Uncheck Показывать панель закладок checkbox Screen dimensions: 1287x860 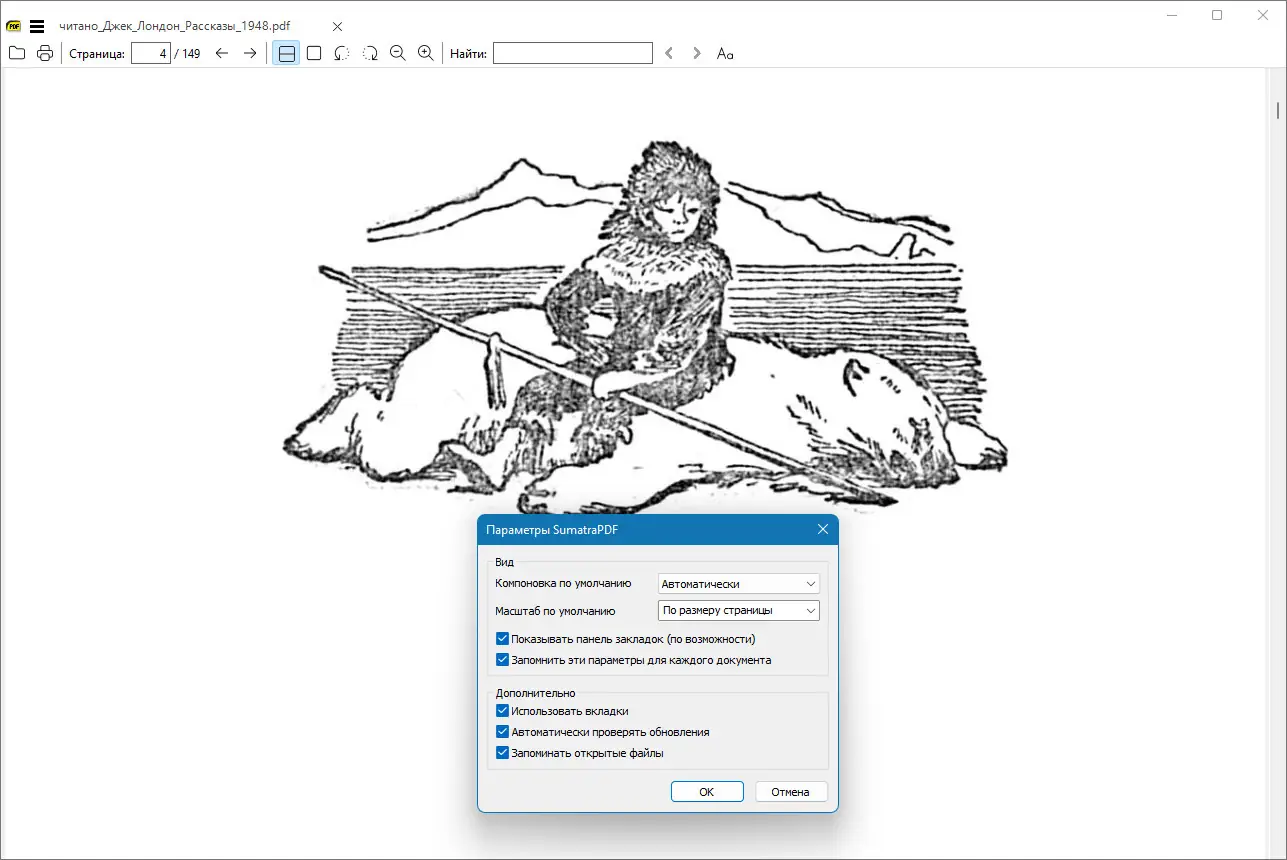pos(503,638)
